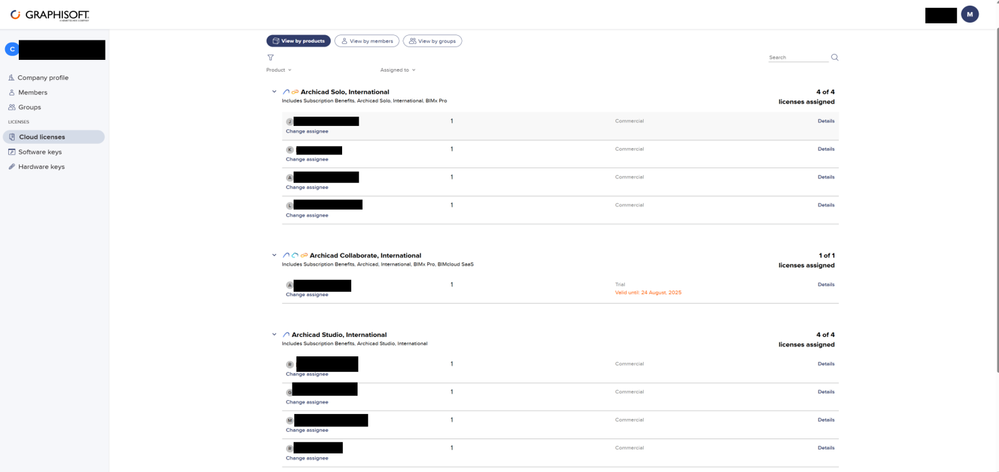Open the user avatar "M" menu
This screenshot has width=999, height=472.
(x=969, y=14)
